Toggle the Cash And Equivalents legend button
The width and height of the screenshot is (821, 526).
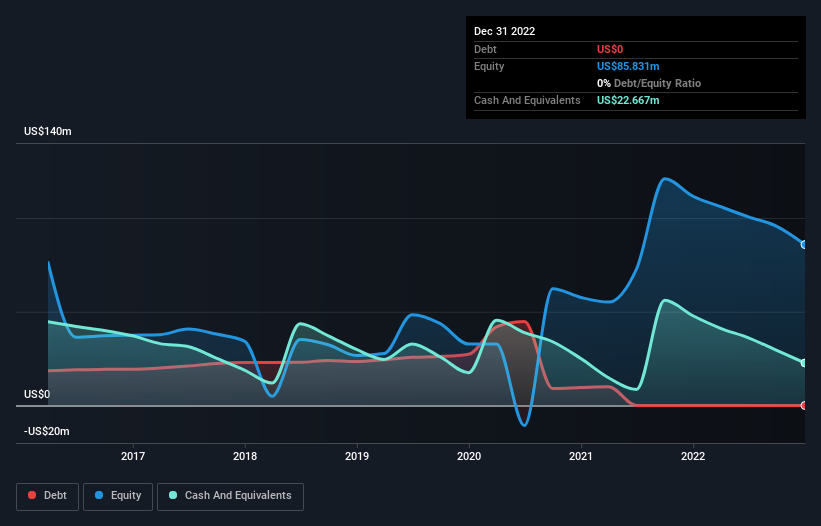pyautogui.click(x=230, y=496)
